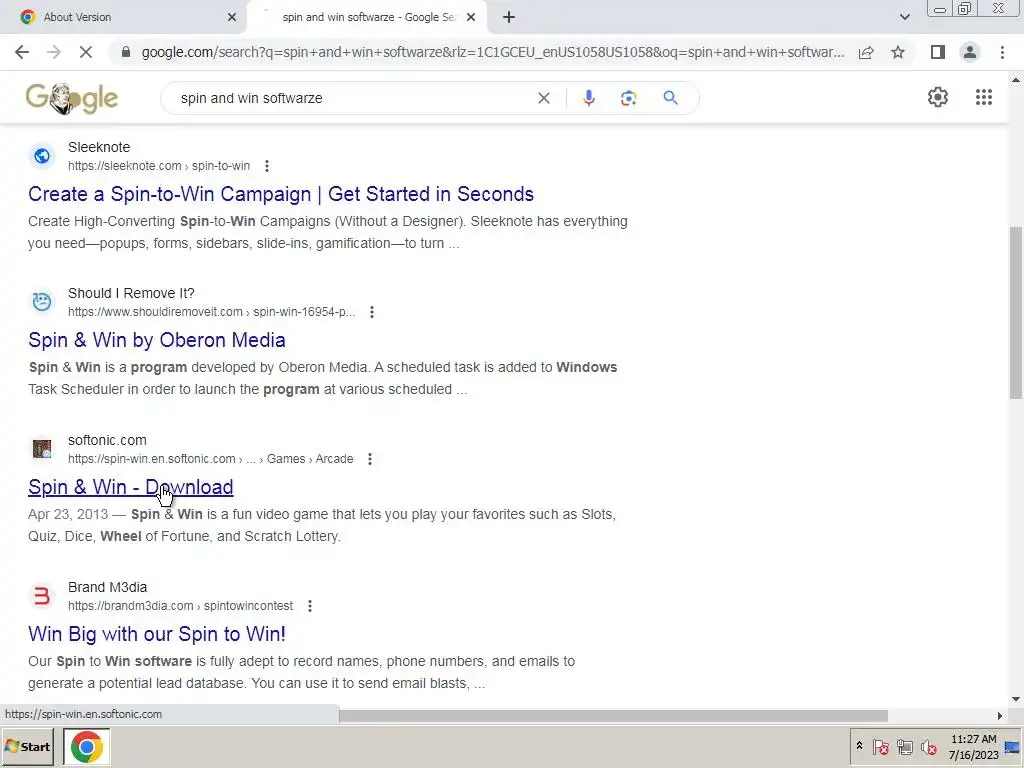Click the address bar URL
This screenshot has height=768, width=1024.
[492, 52]
